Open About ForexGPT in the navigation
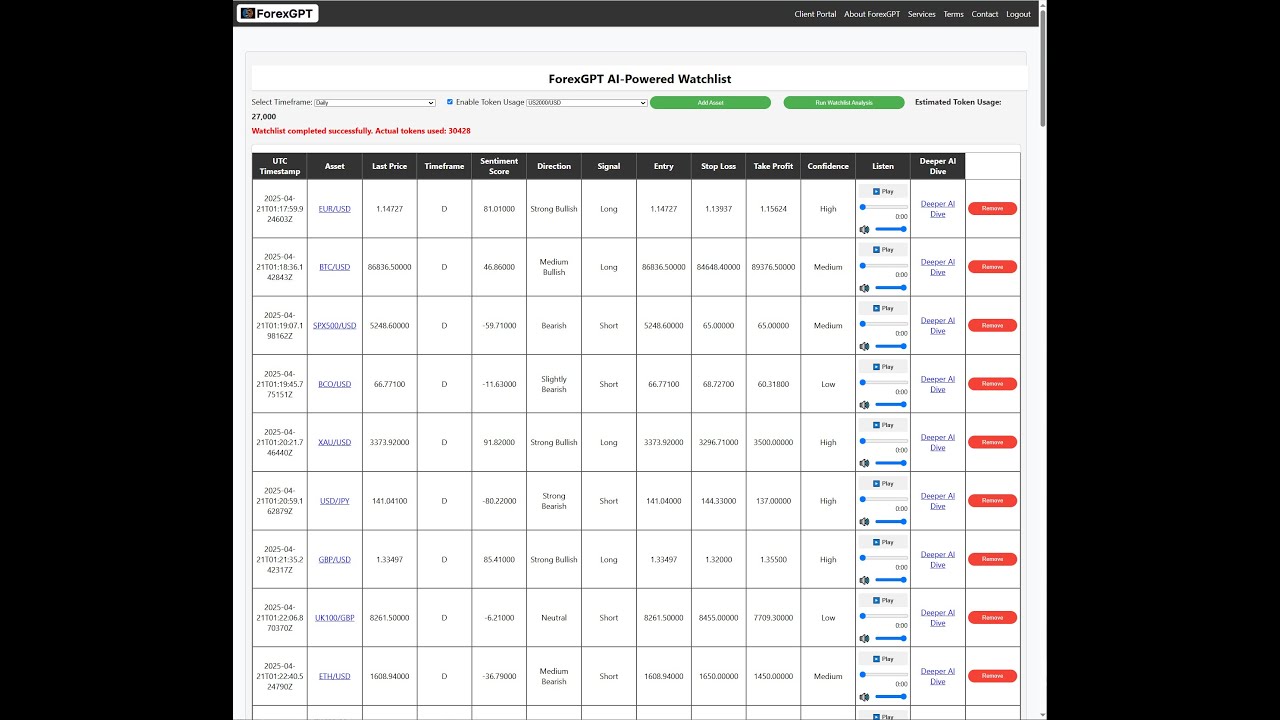1280x720 pixels. click(x=872, y=14)
